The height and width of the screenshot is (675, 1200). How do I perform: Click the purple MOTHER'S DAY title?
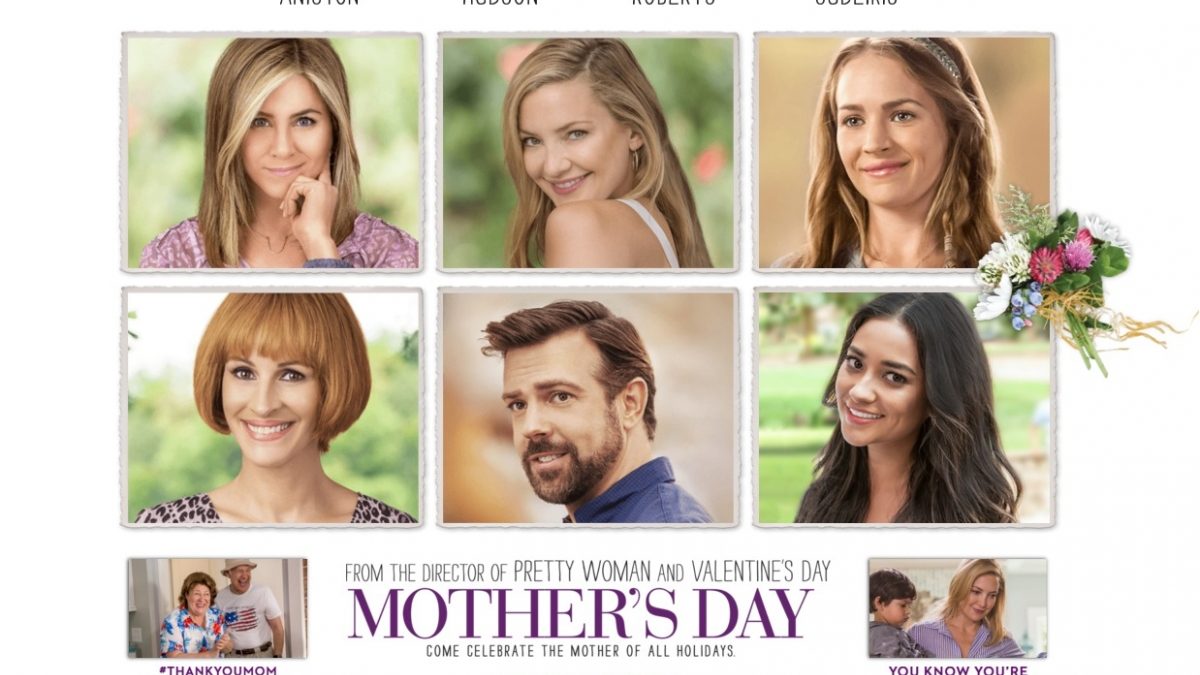point(580,614)
